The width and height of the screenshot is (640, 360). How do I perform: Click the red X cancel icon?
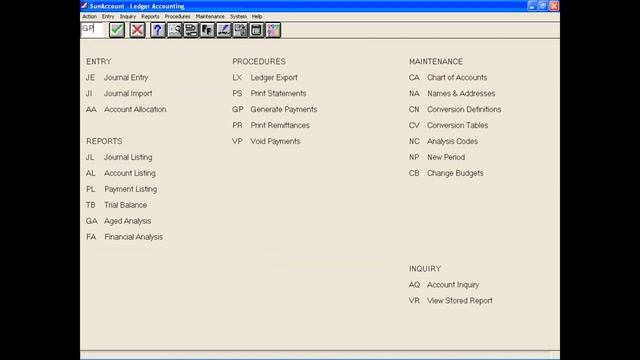tap(138, 30)
